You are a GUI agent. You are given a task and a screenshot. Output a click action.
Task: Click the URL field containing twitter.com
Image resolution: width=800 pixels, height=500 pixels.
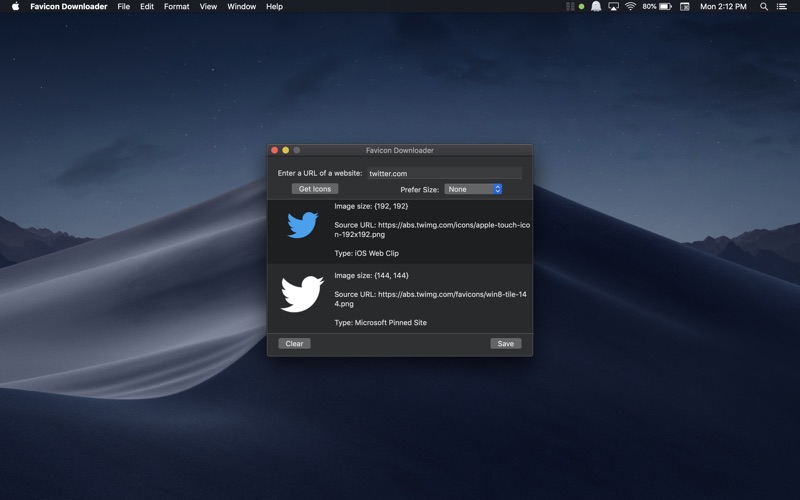click(x=444, y=173)
